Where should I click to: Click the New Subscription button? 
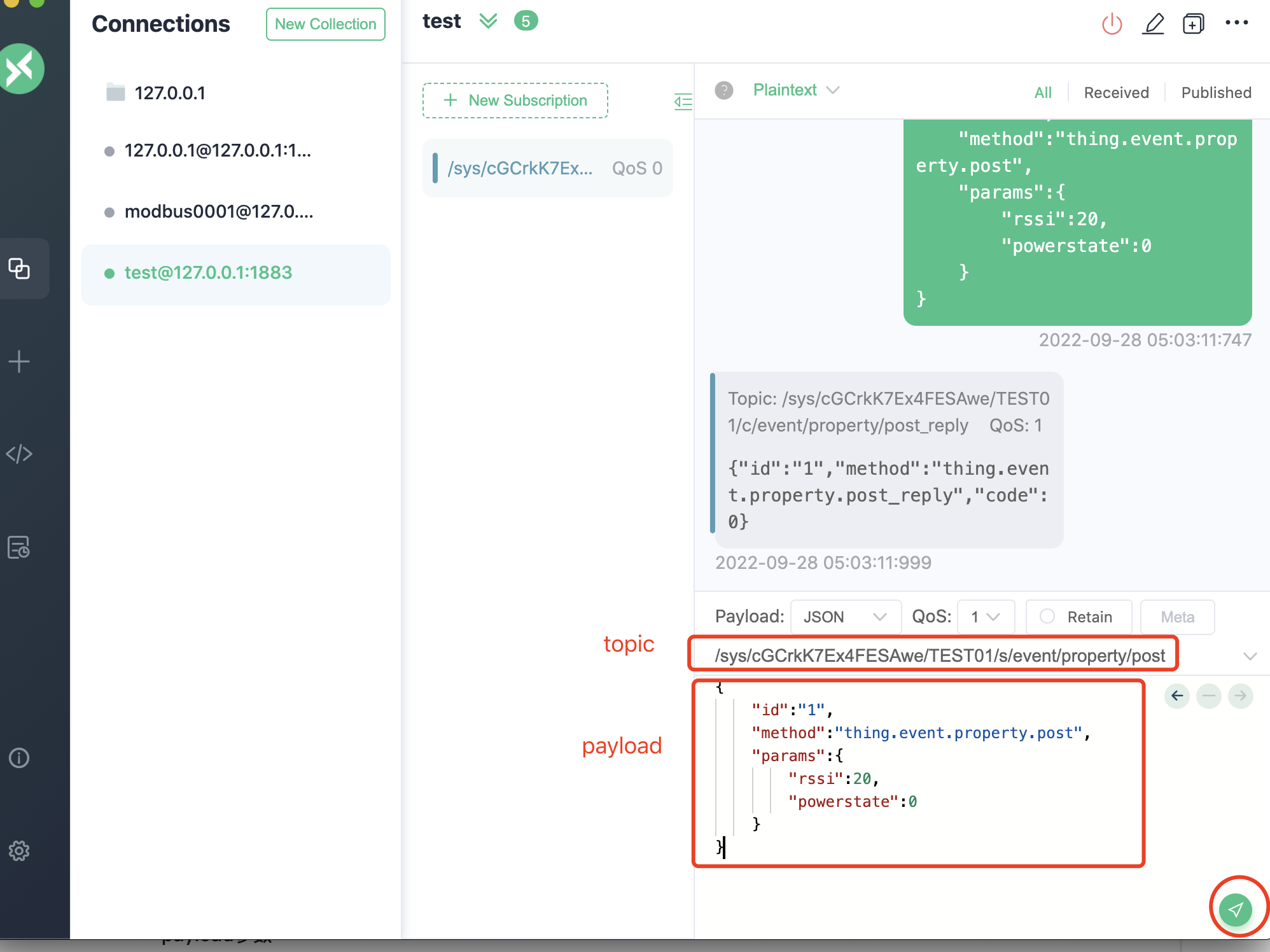[x=515, y=101]
